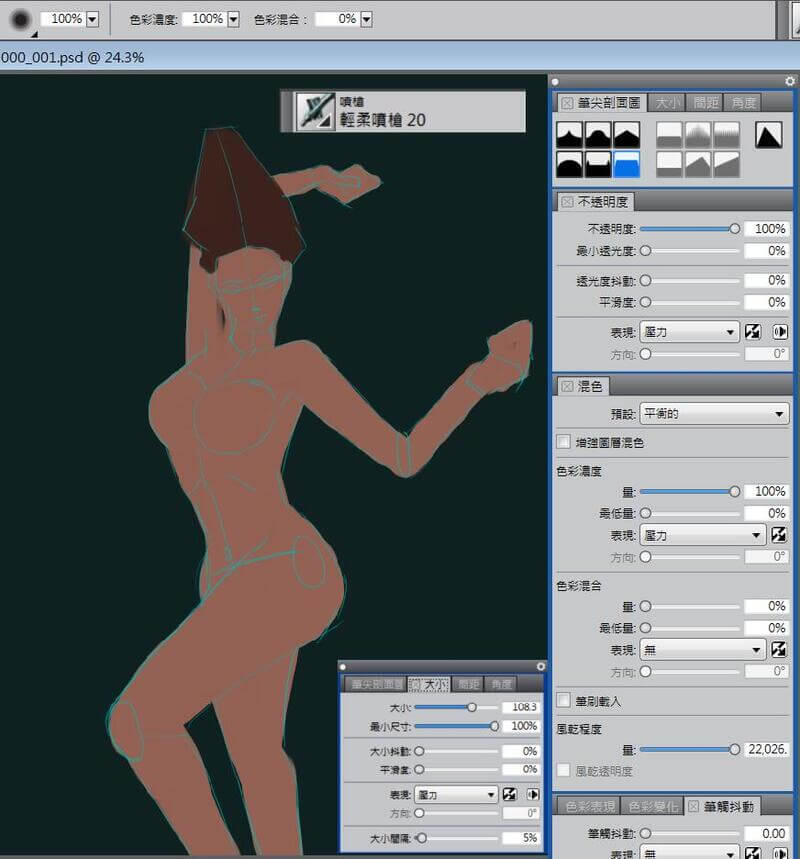
Task: Adjust the 不透明度 slider handle
Action: click(x=735, y=228)
